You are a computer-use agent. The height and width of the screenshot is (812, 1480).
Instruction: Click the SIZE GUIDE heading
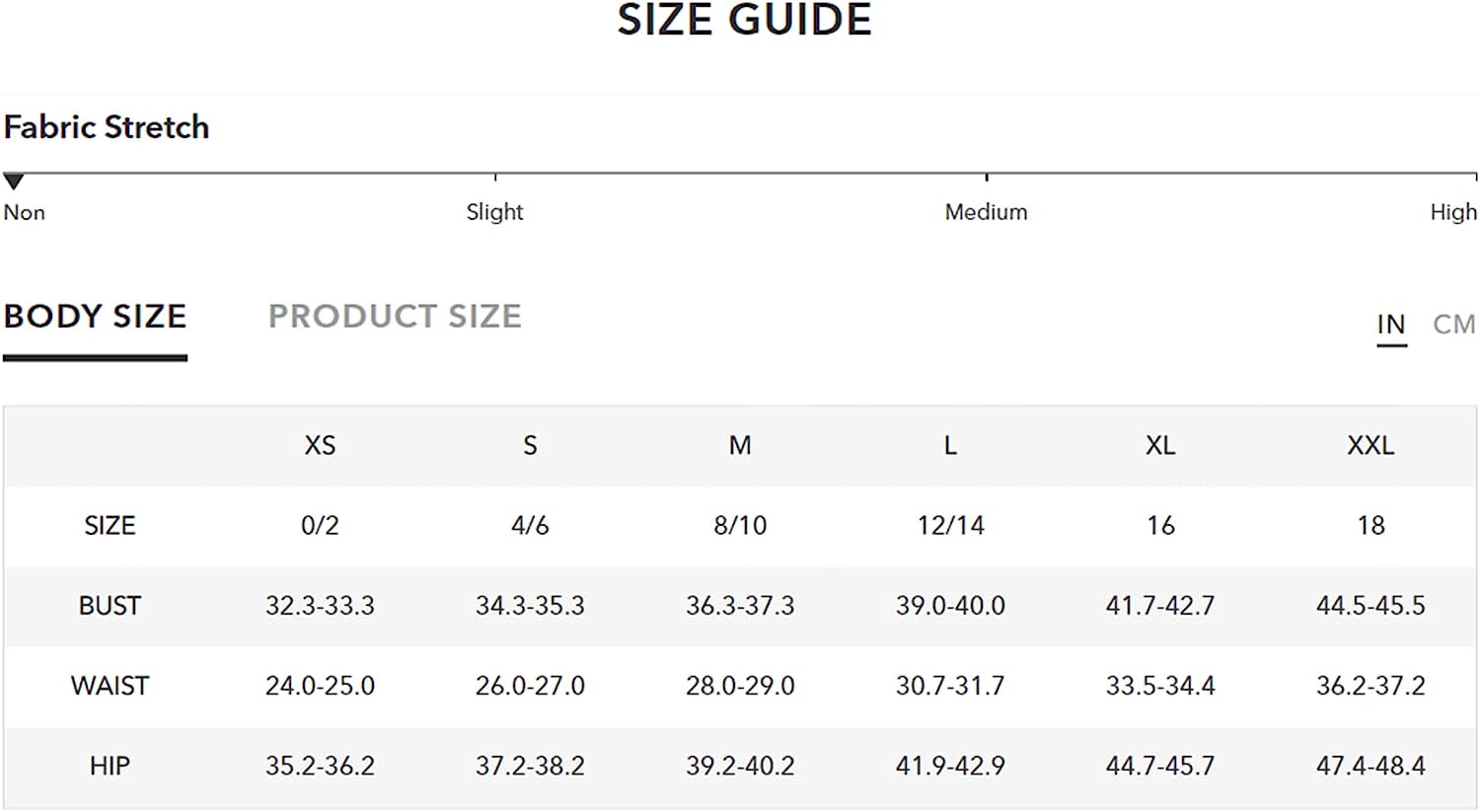[745, 20]
